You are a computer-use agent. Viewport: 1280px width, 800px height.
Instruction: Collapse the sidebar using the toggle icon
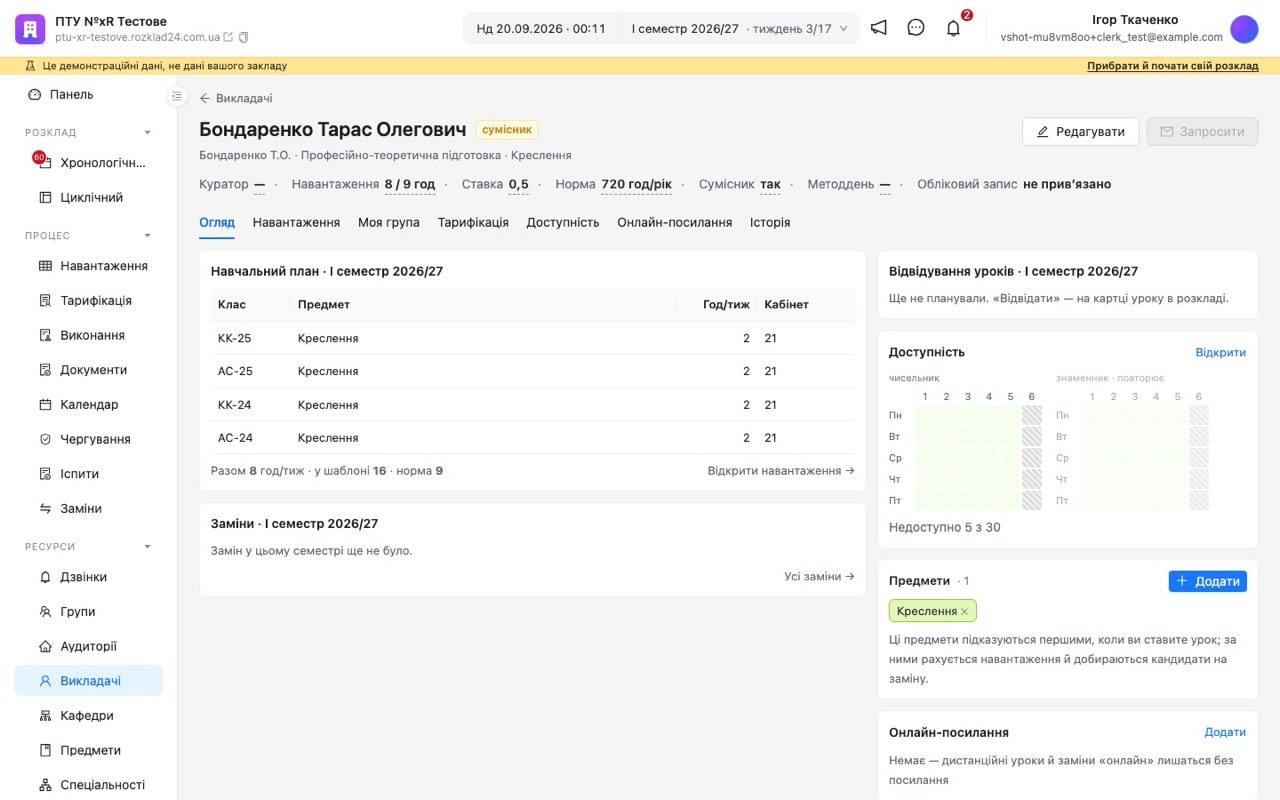(177, 96)
